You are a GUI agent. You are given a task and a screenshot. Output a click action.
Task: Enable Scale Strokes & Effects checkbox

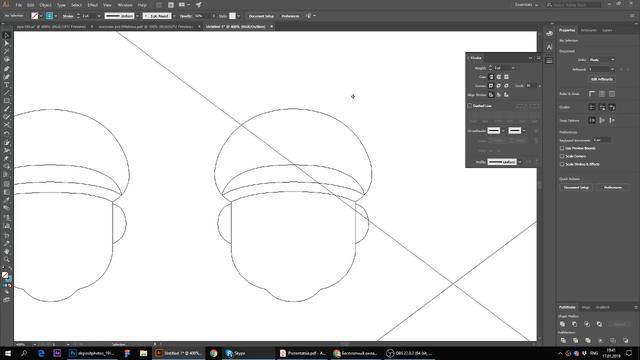pos(562,164)
